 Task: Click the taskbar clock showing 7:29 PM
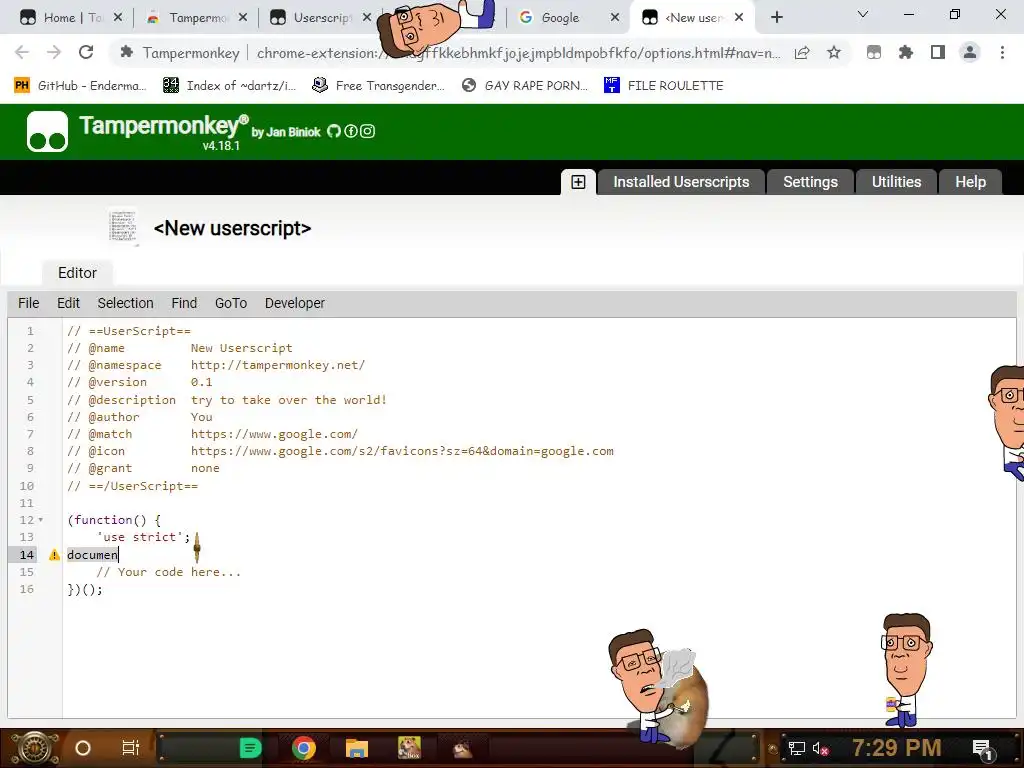click(x=897, y=748)
